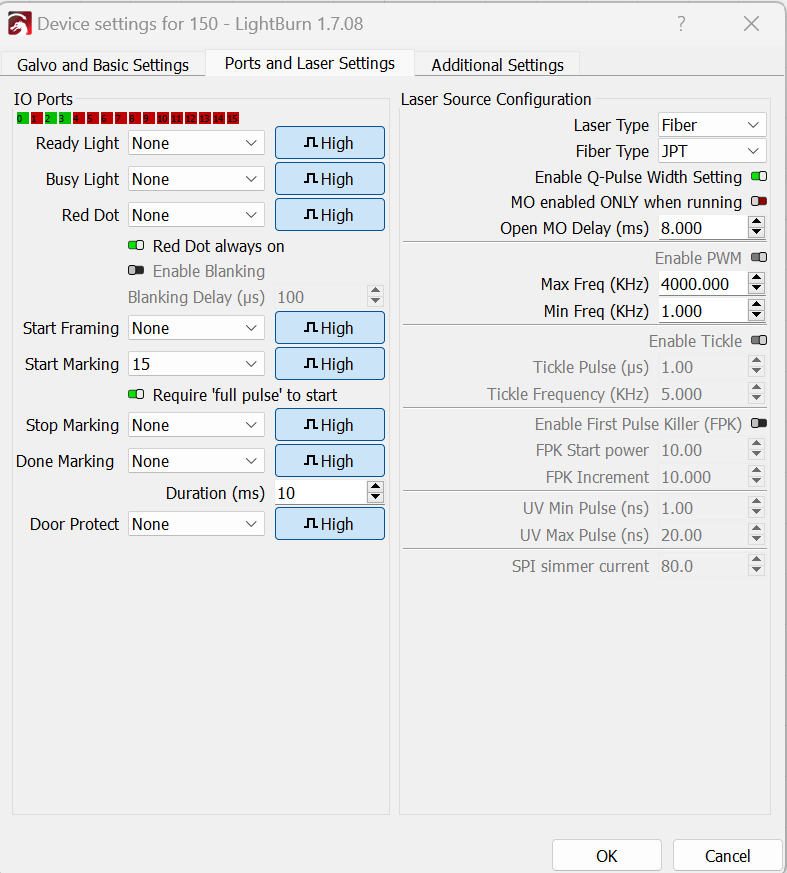The height and width of the screenshot is (873, 787).
Task: Decrease Duration (ms) with down arrow
Action: pyautogui.click(x=376, y=498)
